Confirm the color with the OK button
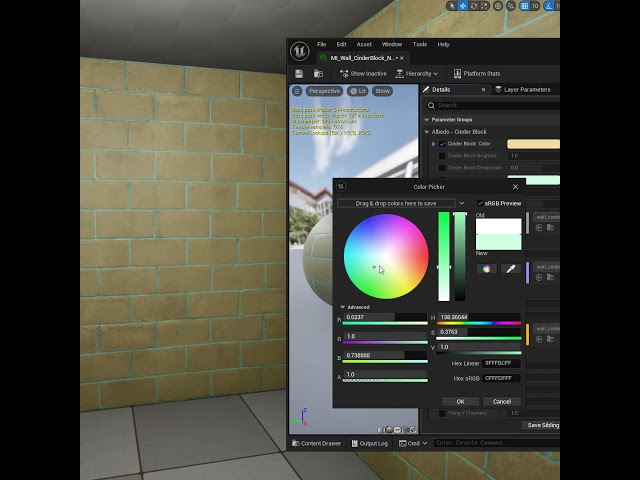Image resolution: width=640 pixels, height=480 pixels. (460, 401)
